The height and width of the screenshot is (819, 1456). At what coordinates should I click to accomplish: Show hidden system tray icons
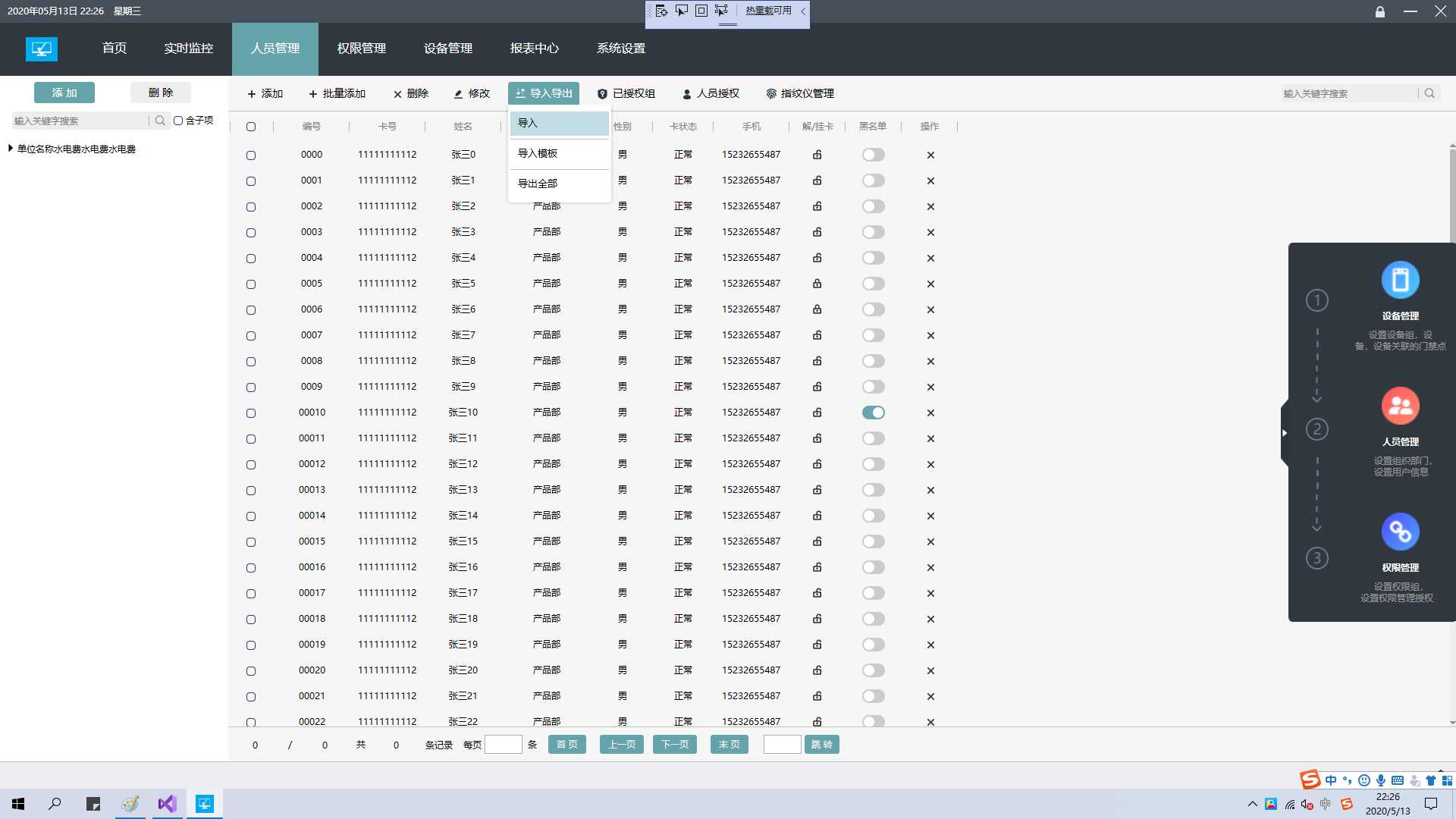[x=1252, y=804]
